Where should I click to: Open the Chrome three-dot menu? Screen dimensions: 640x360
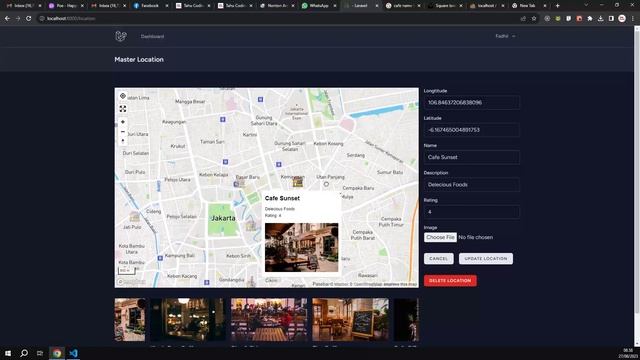pos(633,18)
